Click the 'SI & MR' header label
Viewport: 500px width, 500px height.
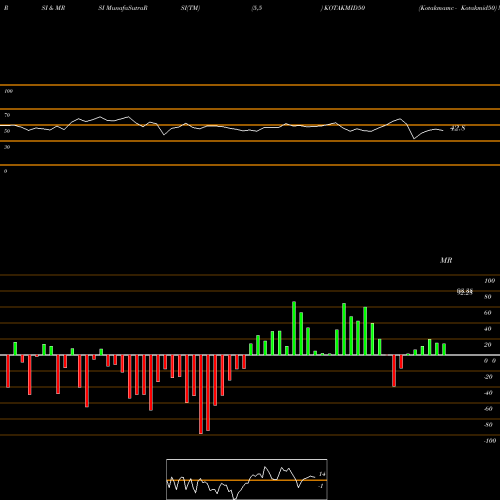pyautogui.click(x=53, y=8)
